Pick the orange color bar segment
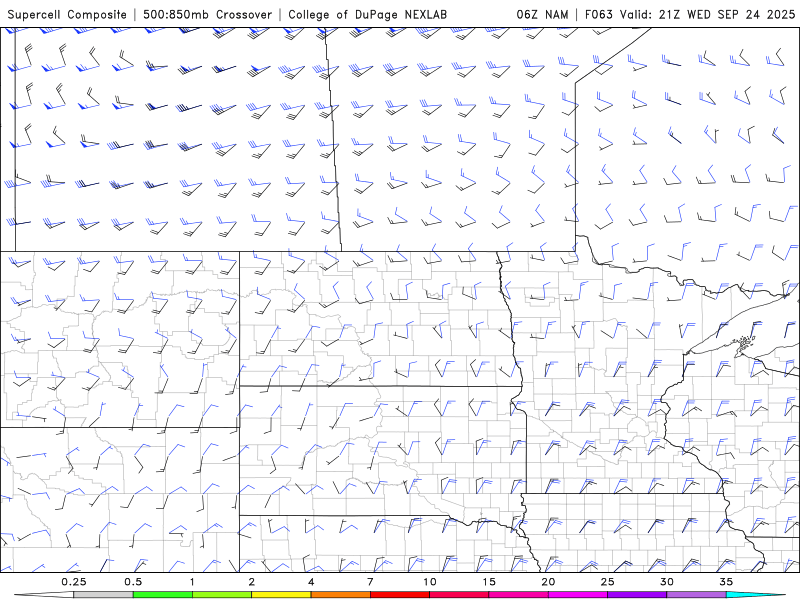This screenshot has height=600, width=800. [340, 595]
